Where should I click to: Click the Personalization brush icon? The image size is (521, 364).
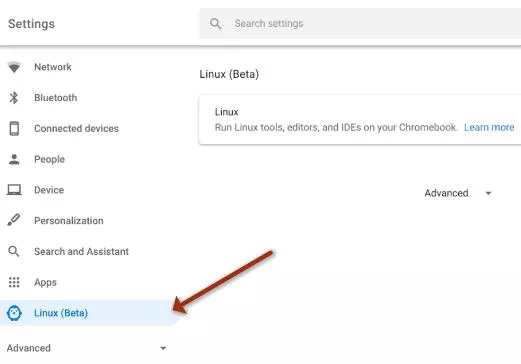point(14,220)
